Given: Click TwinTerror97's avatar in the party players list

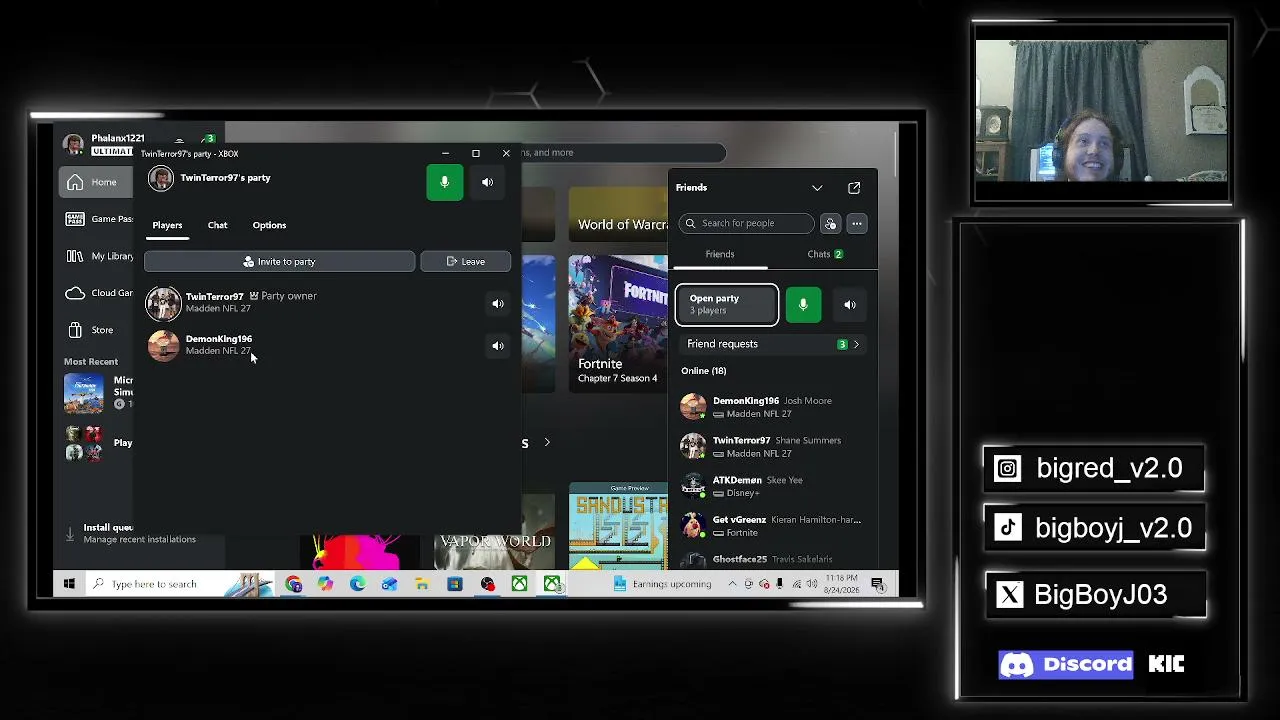Looking at the screenshot, I should [x=163, y=303].
